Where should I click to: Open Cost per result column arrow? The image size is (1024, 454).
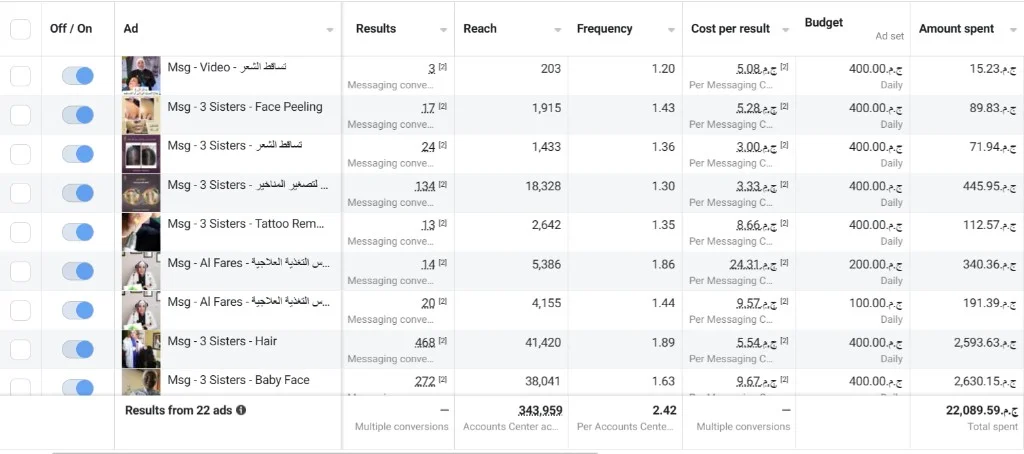[786, 30]
